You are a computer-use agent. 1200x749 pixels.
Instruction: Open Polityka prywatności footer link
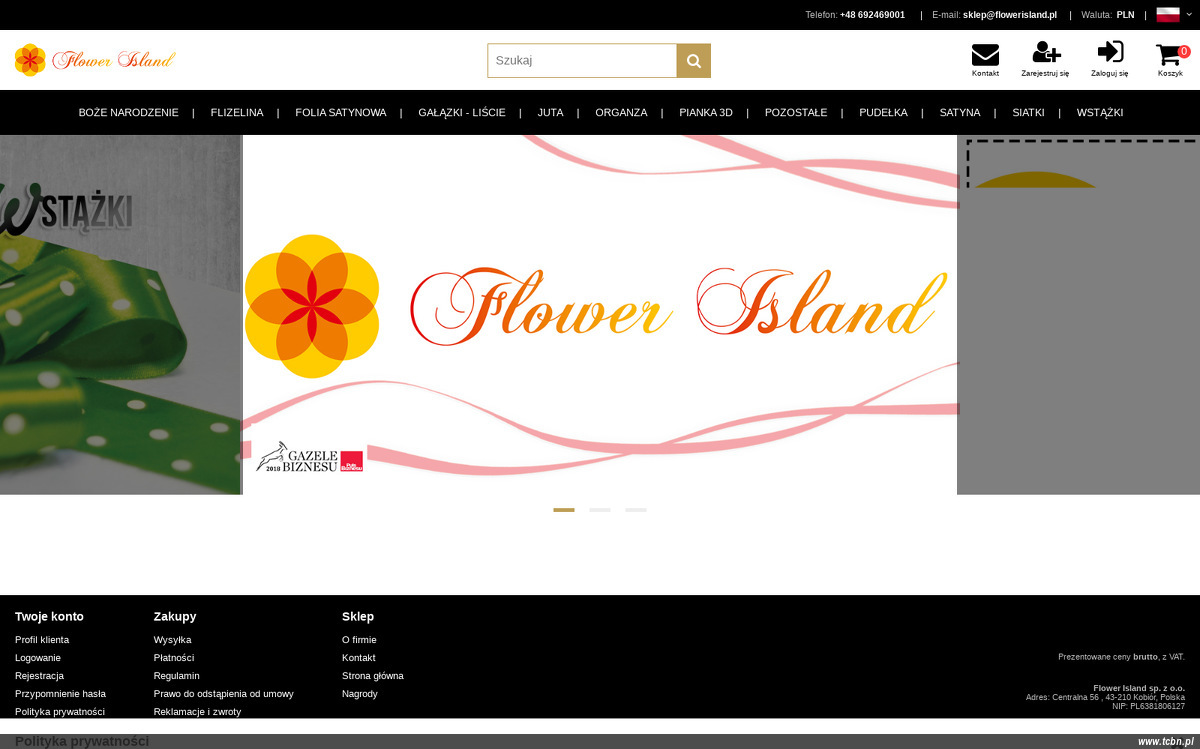60,712
